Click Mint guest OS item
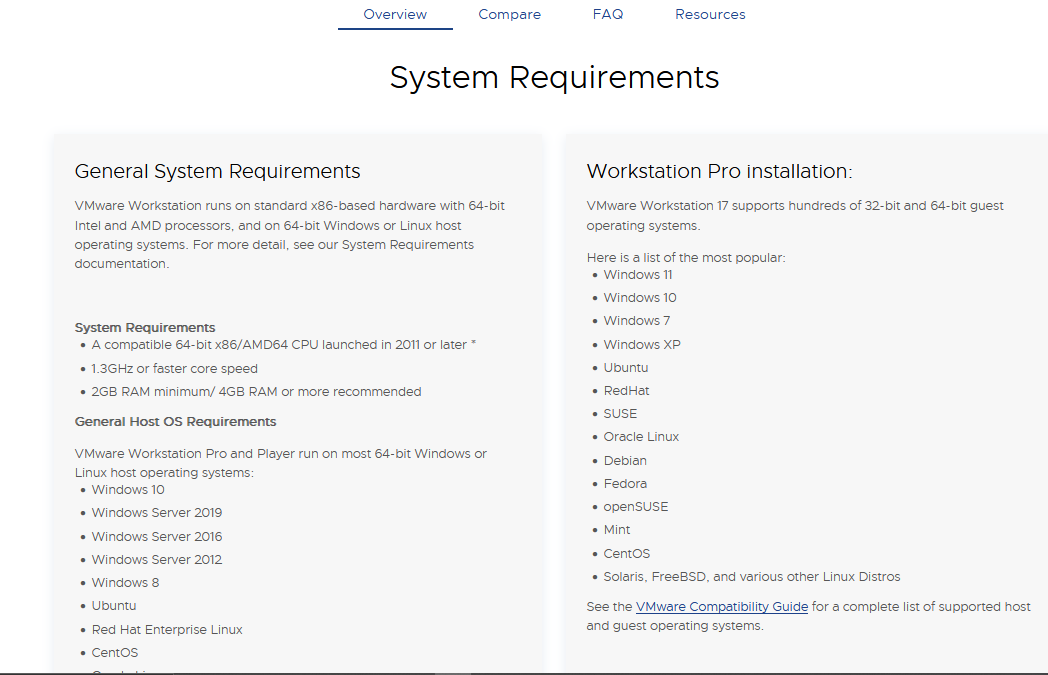This screenshot has height=675, width=1048. point(616,529)
